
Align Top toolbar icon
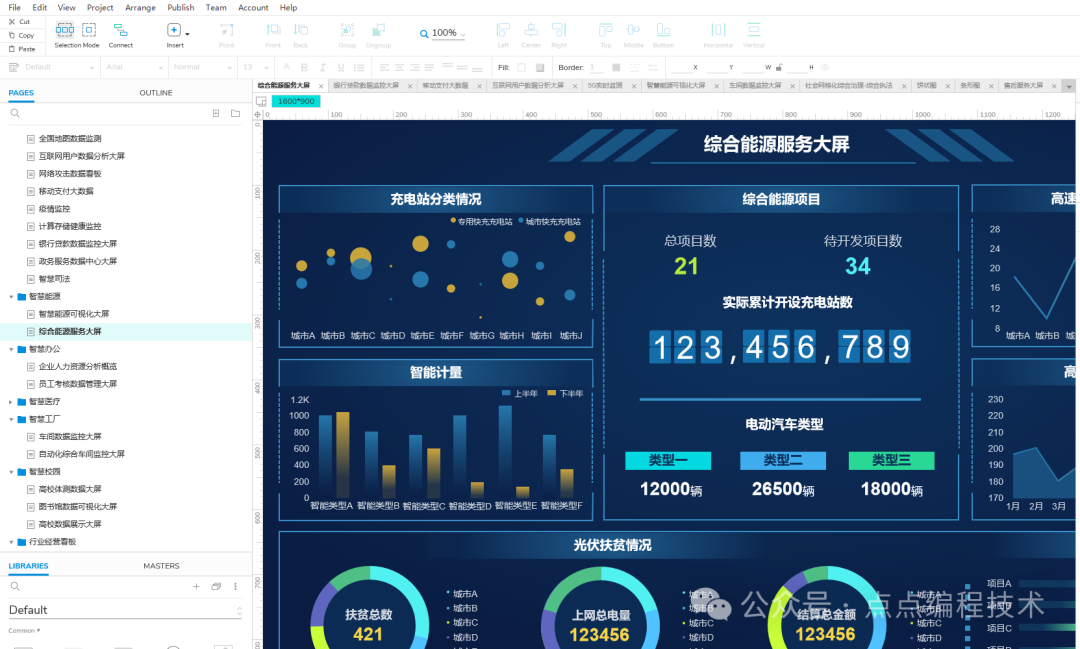tap(605, 30)
